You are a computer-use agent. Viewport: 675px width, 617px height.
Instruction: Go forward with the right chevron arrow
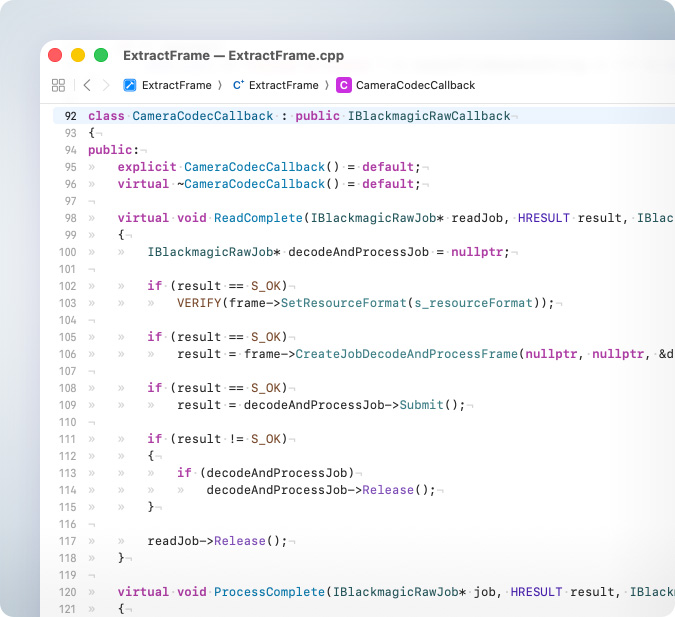pyautogui.click(x=106, y=85)
